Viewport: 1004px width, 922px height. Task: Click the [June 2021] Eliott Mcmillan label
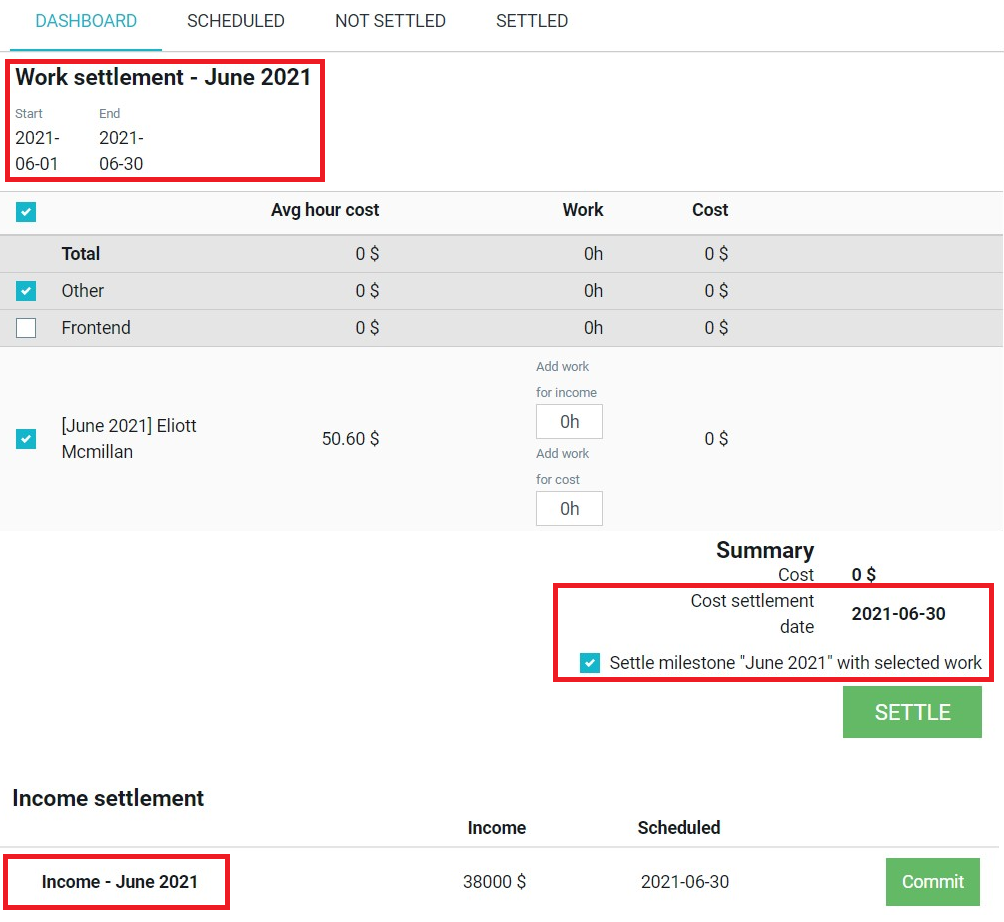click(129, 439)
